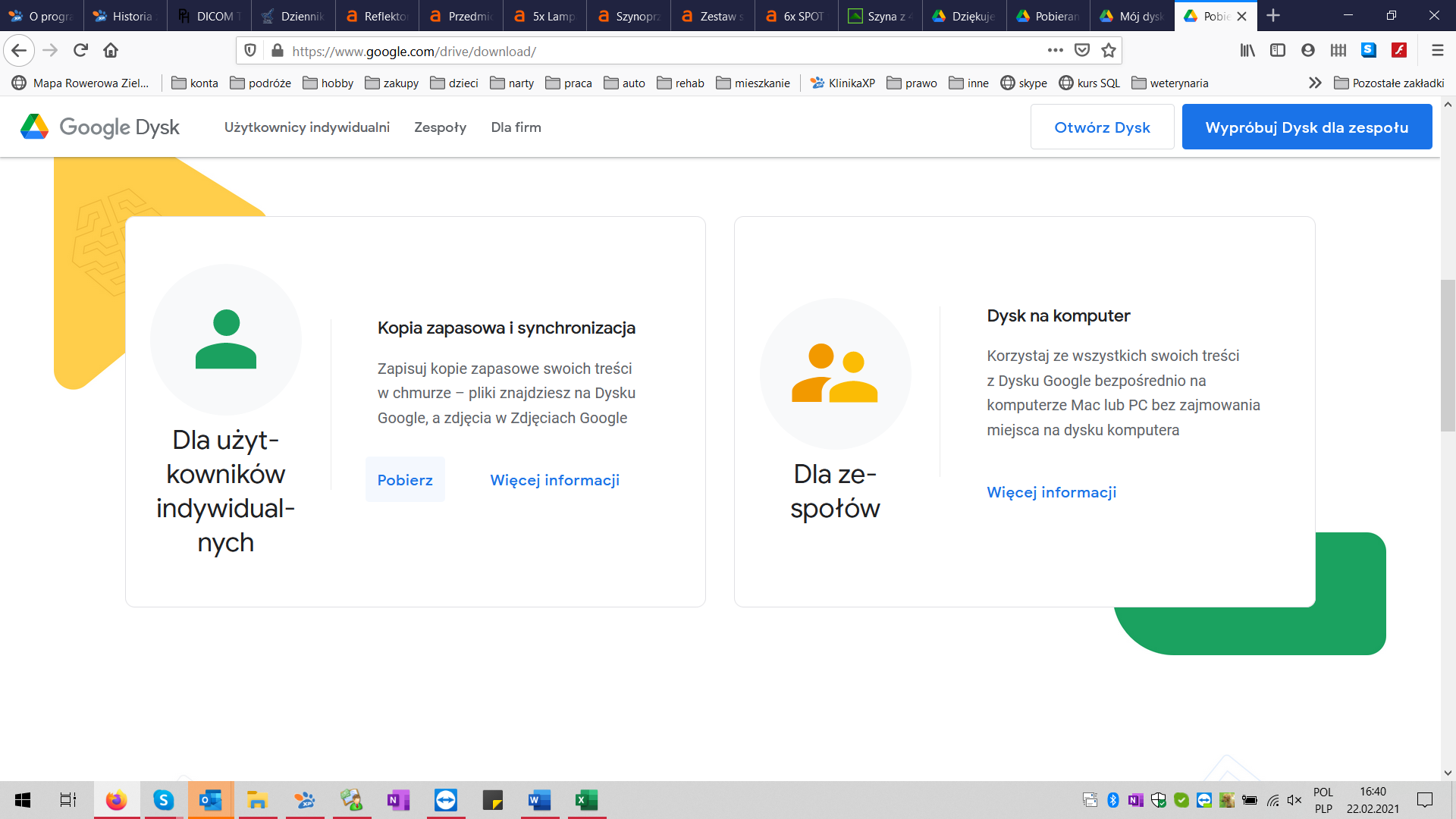1456x819 pixels.
Task: Open the notification center icon
Action: (1425, 800)
